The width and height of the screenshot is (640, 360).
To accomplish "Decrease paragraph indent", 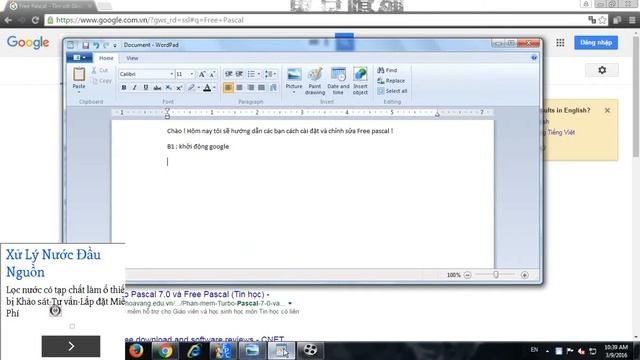I will pyautogui.click(x=229, y=74).
